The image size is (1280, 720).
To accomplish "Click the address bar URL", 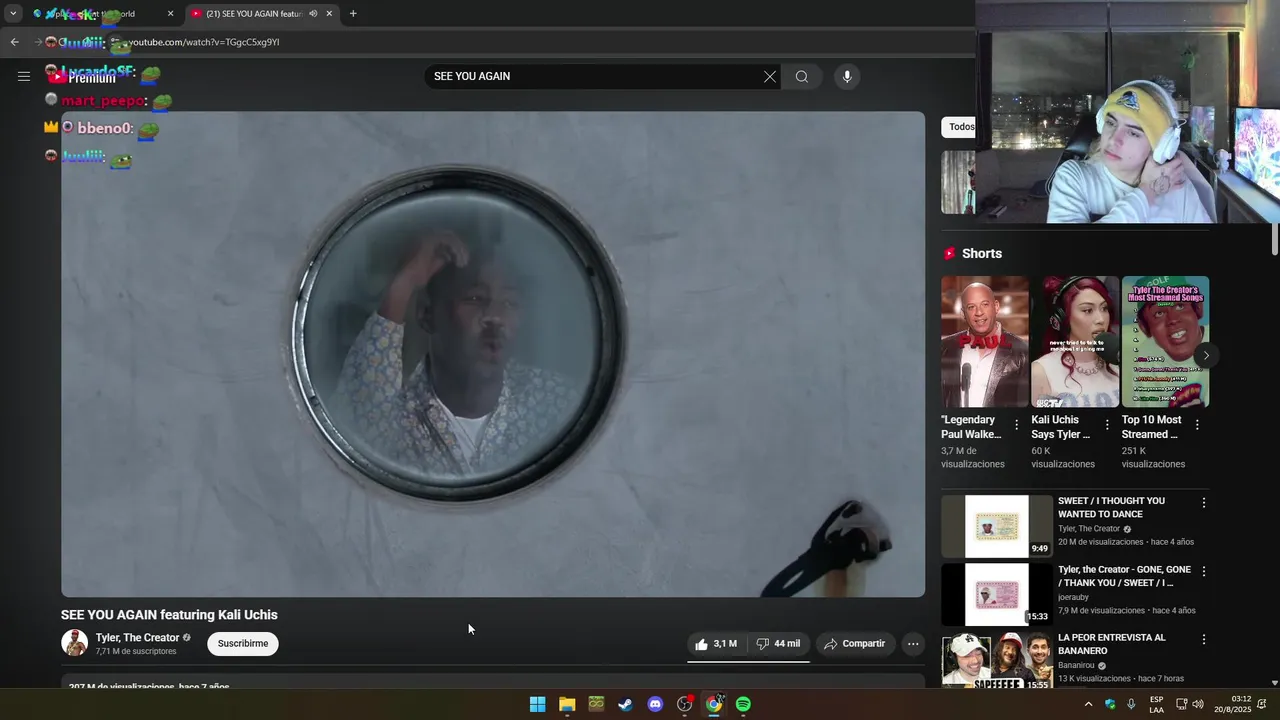I will [204, 42].
